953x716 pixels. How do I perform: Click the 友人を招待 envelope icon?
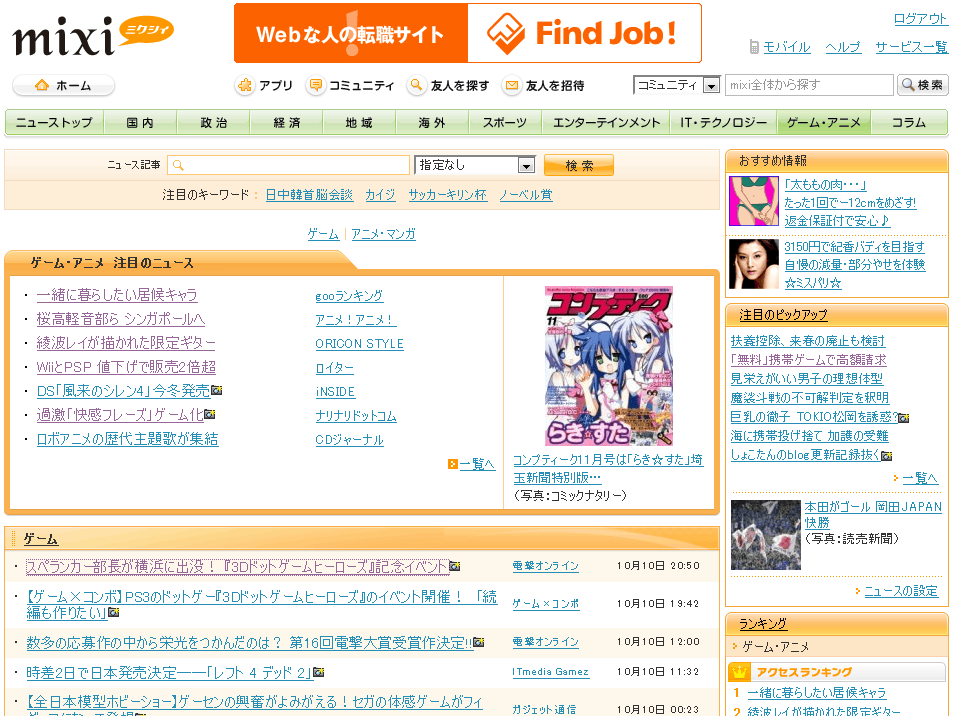click(512, 86)
